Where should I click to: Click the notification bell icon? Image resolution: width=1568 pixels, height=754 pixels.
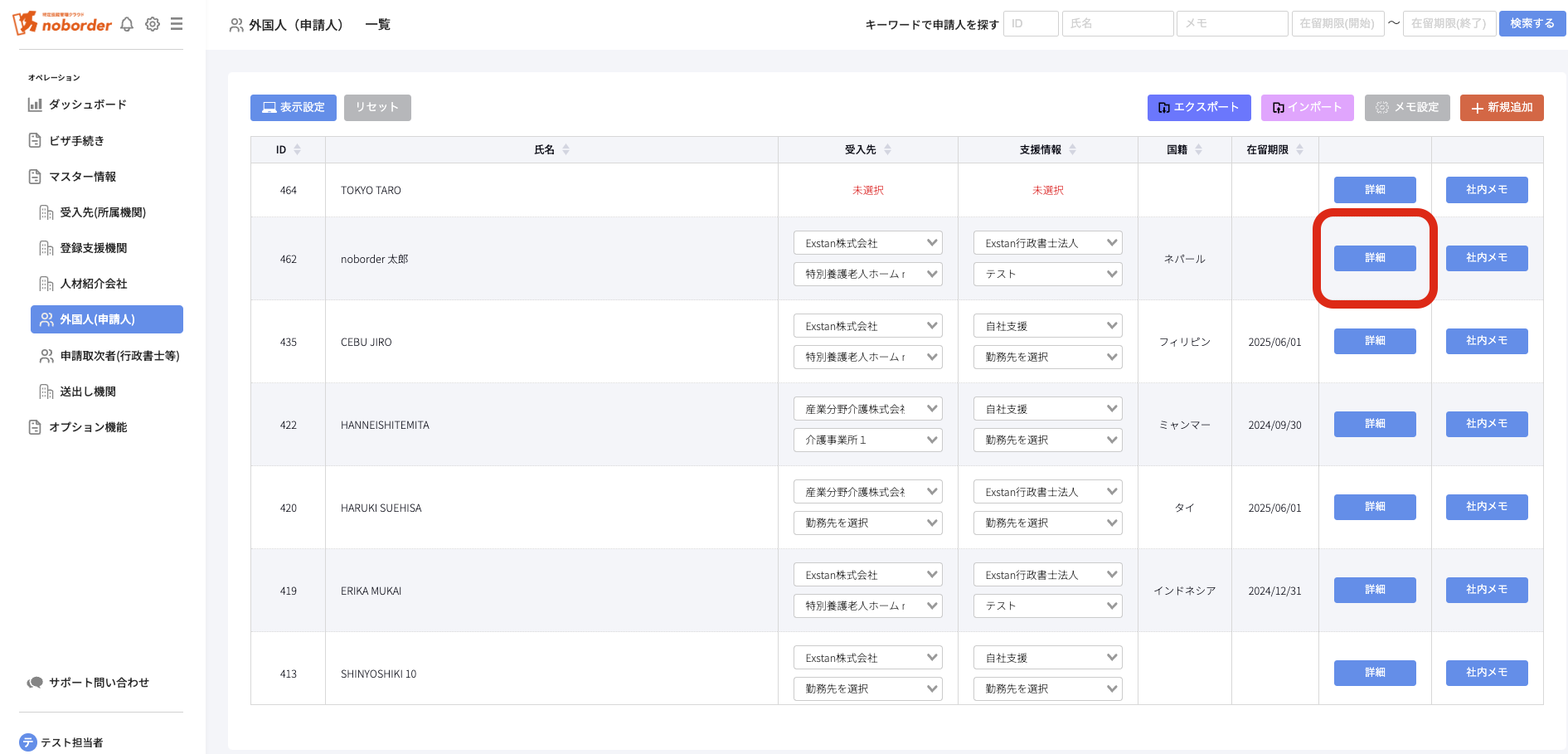pyautogui.click(x=127, y=24)
